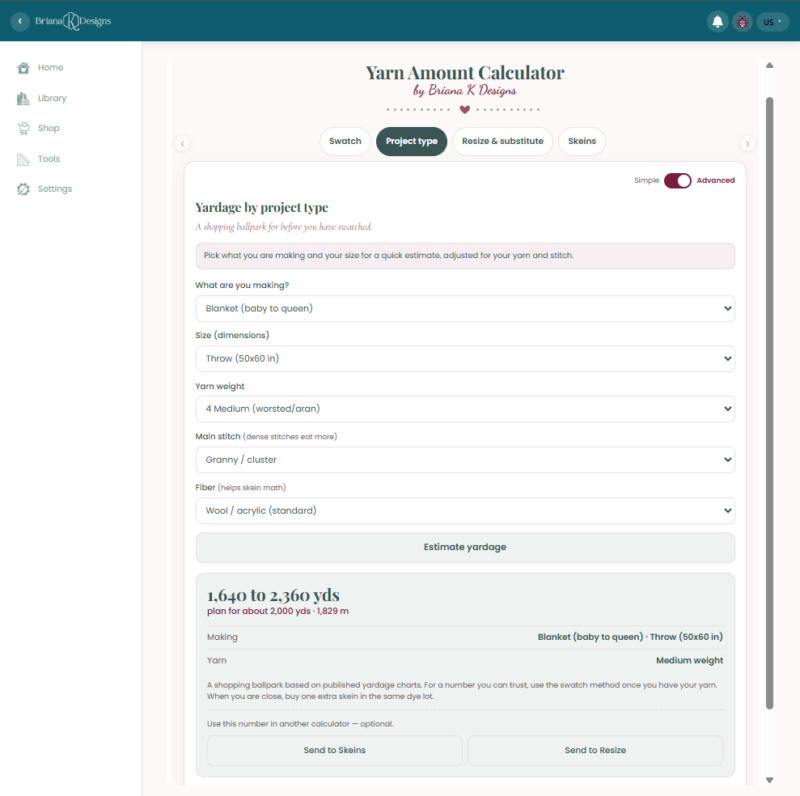Switch to Resize & substitute tab
Viewport: 800px width, 796px height.
[x=503, y=141]
